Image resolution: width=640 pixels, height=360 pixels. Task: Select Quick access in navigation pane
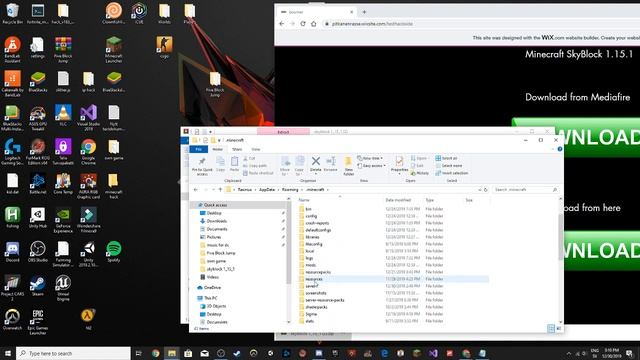click(x=215, y=205)
